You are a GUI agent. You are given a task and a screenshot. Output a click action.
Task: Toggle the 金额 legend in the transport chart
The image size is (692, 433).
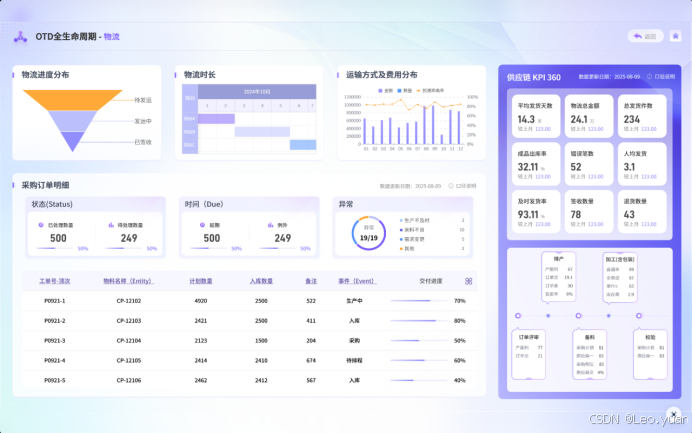[x=385, y=90]
